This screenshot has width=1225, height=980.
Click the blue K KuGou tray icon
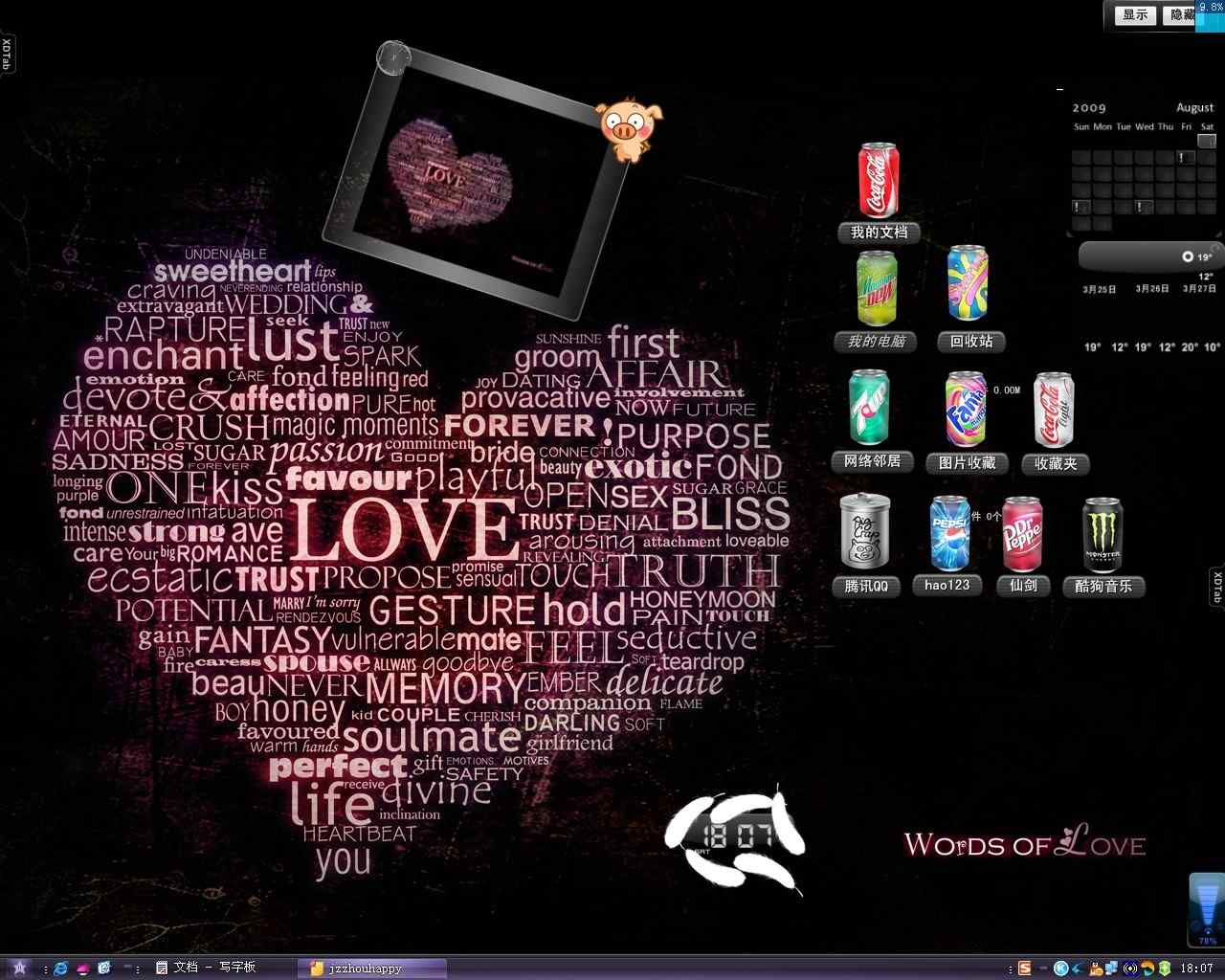click(1061, 969)
